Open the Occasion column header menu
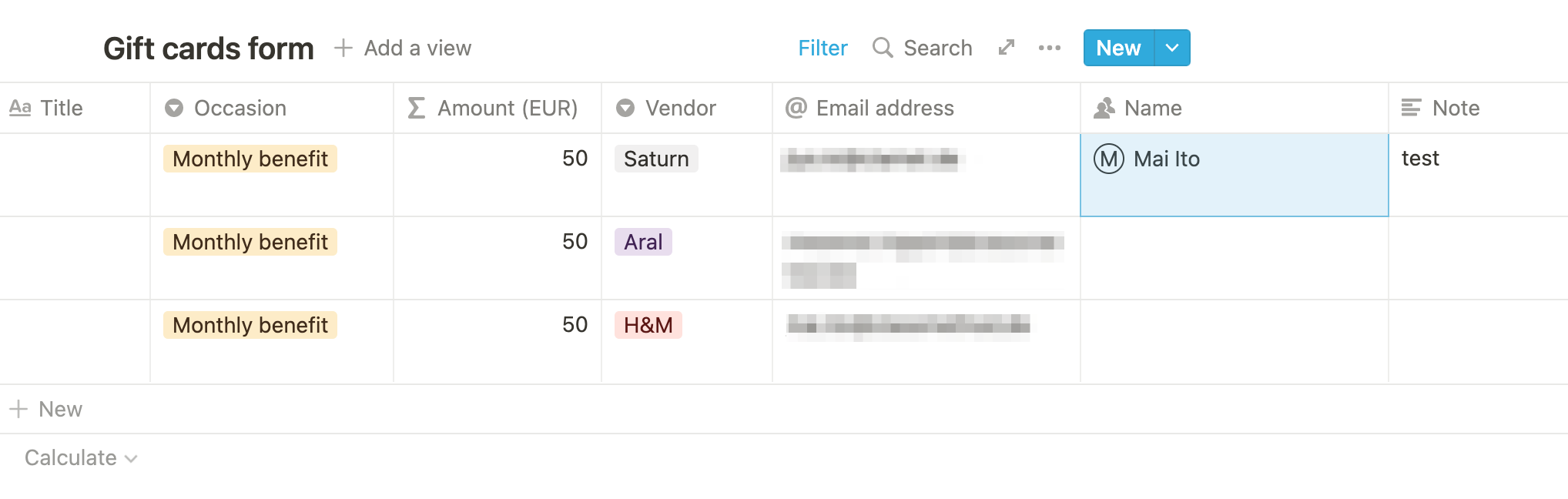The width and height of the screenshot is (1568, 499). (x=272, y=108)
